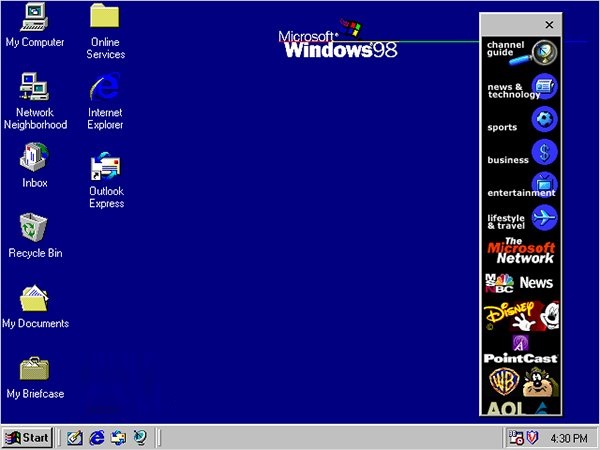Open the lifestyle & travel channel
Viewport: 600px width, 450px height.
click(x=521, y=219)
